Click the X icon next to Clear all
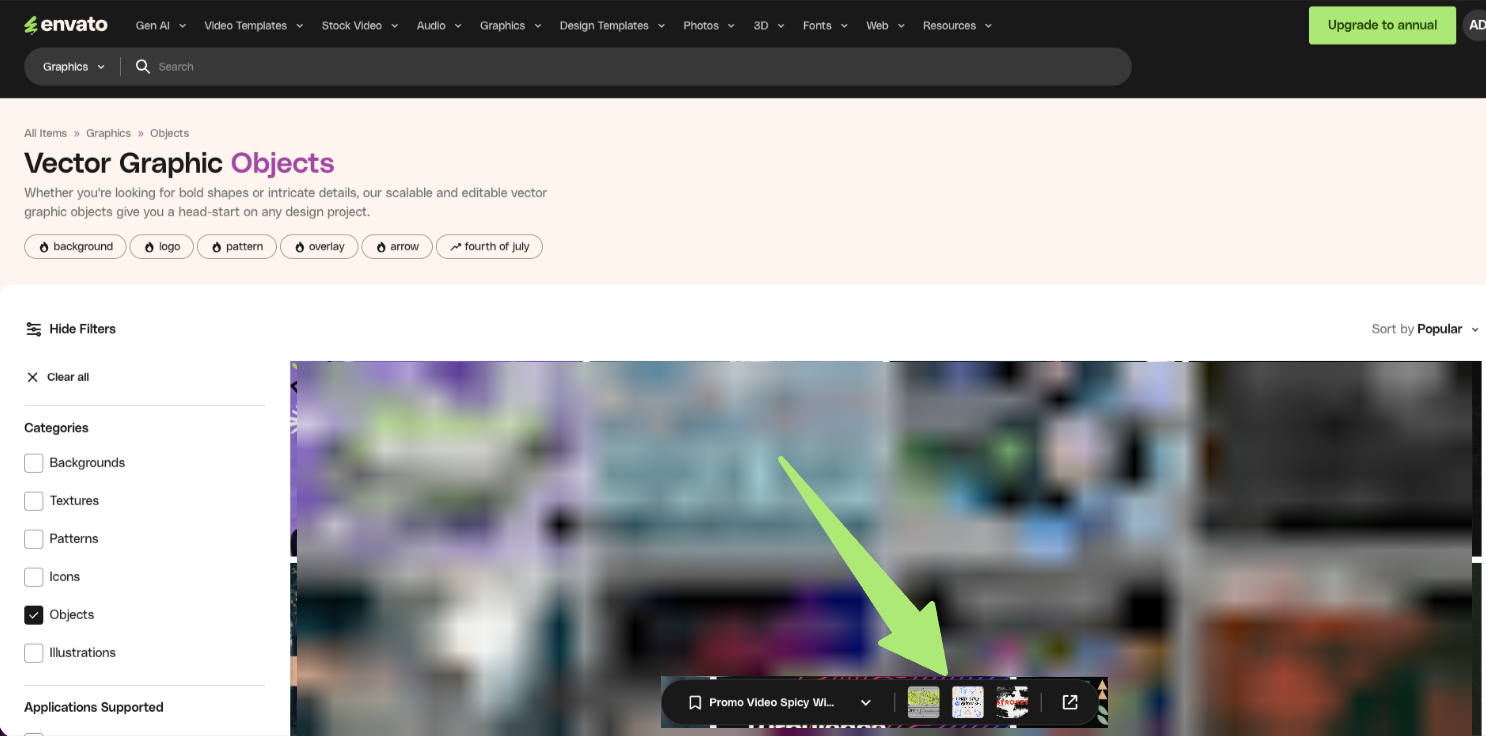This screenshot has height=736, width=1486. tap(33, 377)
